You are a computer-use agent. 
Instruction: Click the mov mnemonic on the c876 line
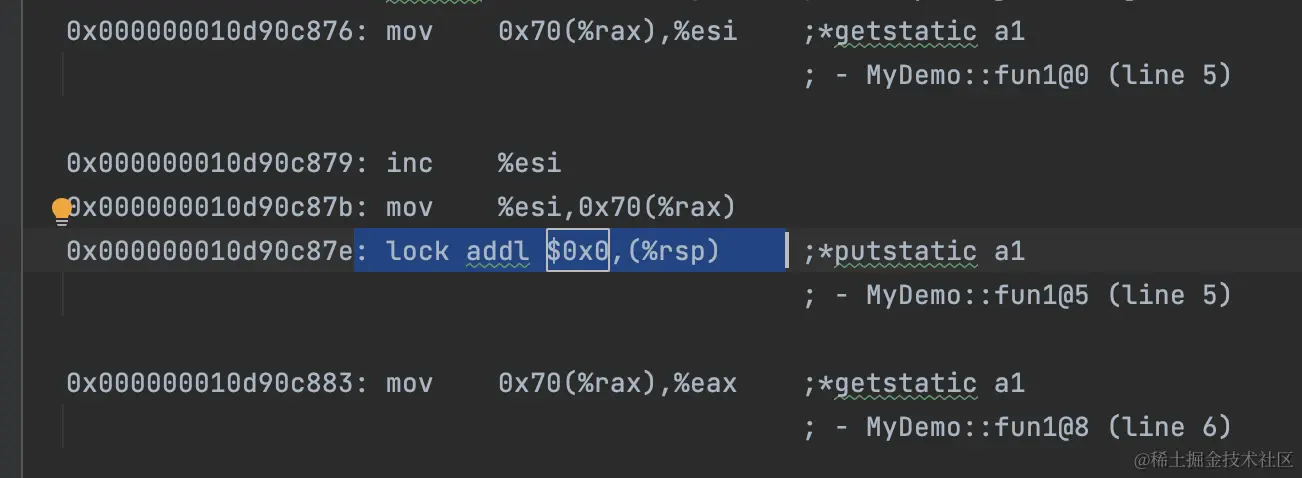tap(409, 31)
